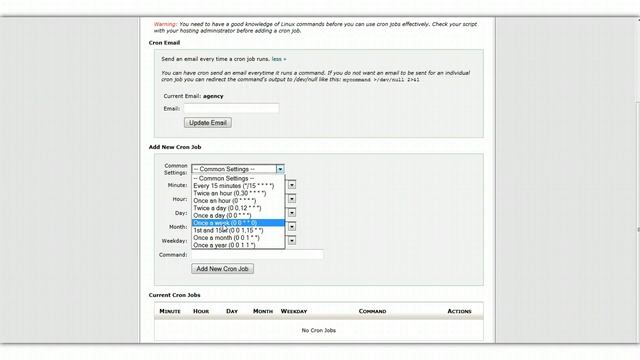
Task: Choose 'Every 15 minutes' option
Action: pos(238,186)
